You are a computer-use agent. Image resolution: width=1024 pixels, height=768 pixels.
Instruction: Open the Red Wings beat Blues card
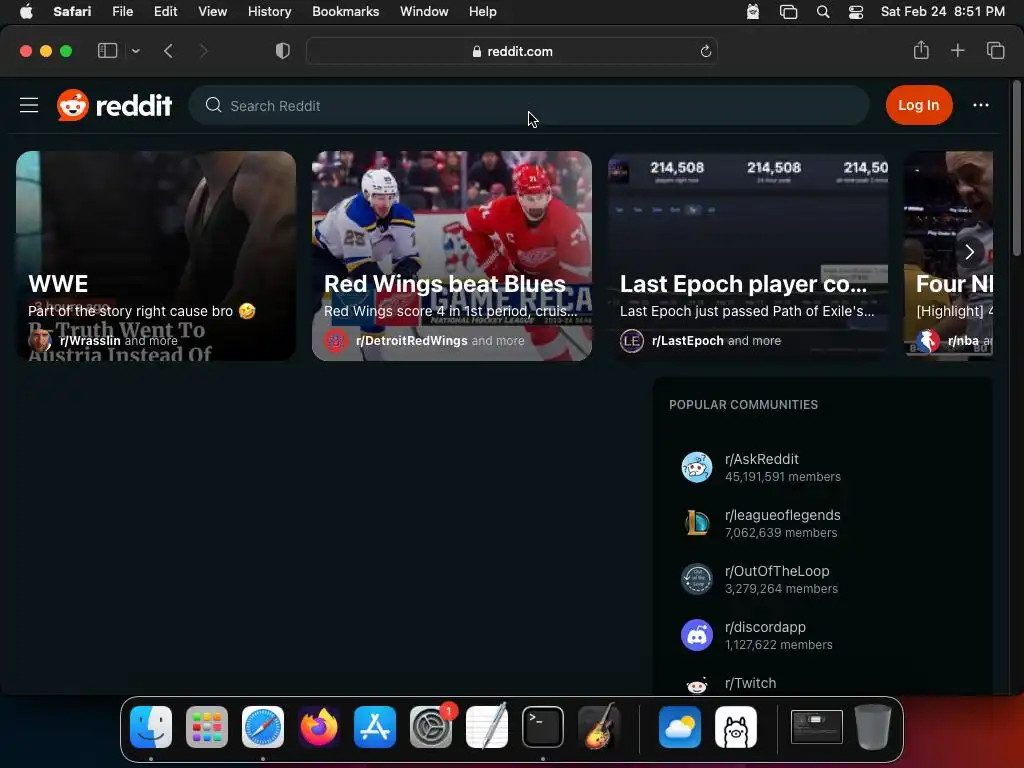(x=452, y=256)
